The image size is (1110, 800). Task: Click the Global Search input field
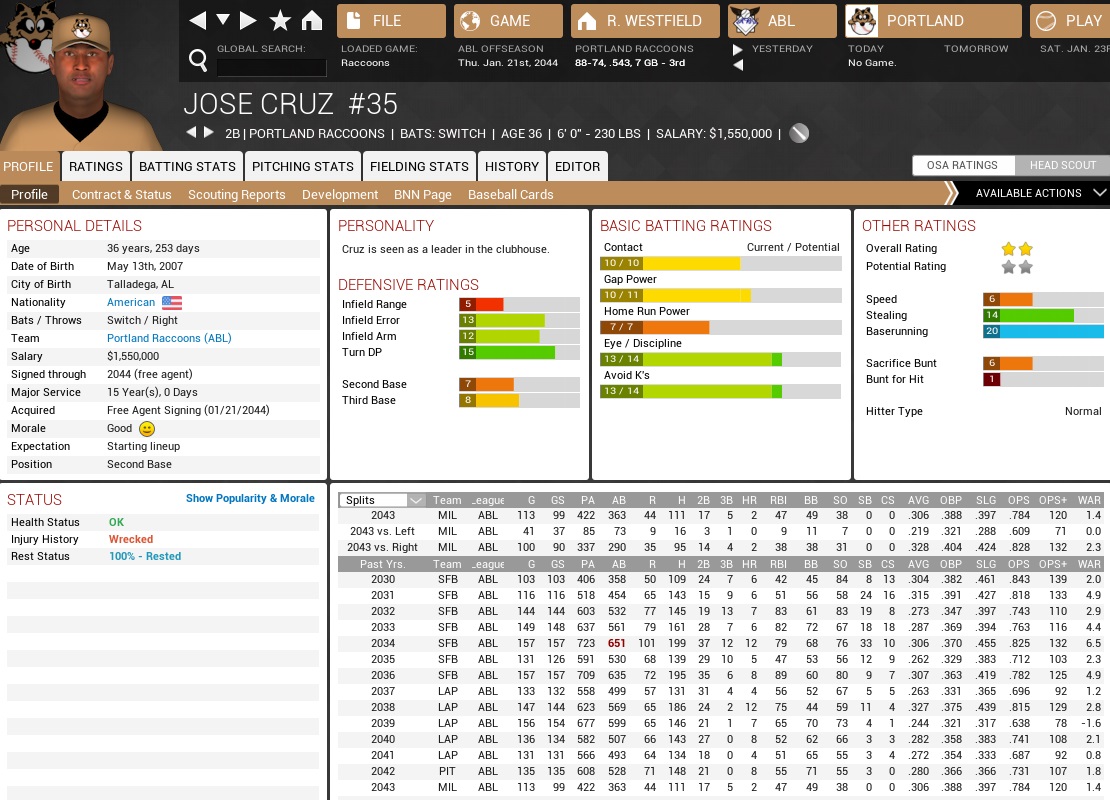tap(271, 67)
